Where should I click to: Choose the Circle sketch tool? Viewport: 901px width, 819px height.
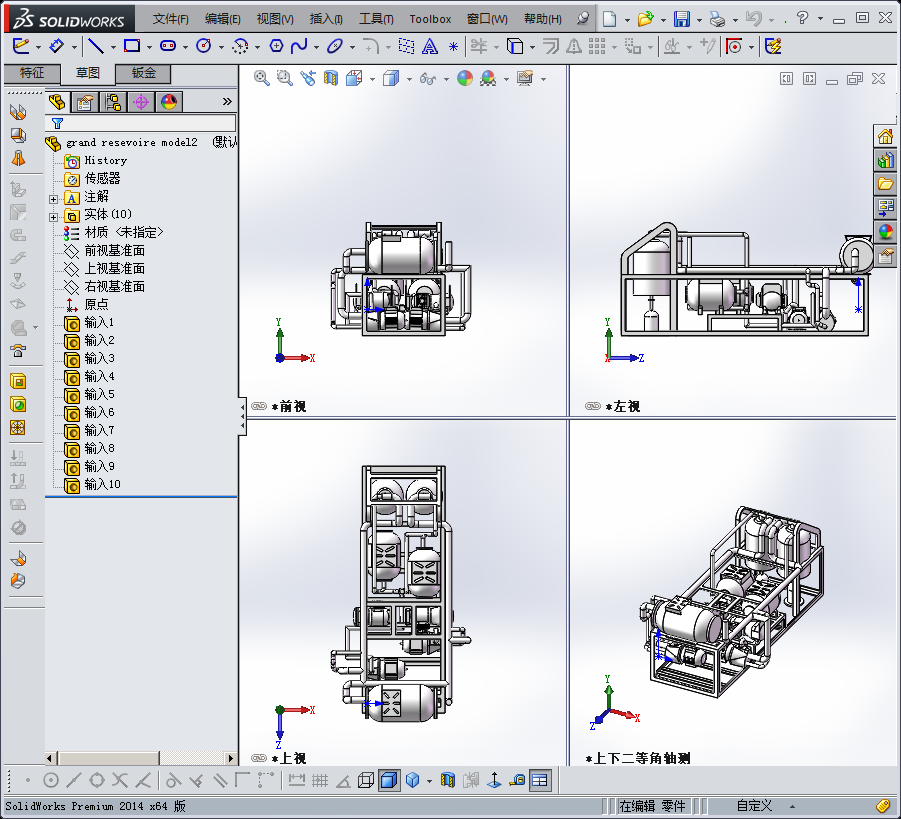coord(204,46)
